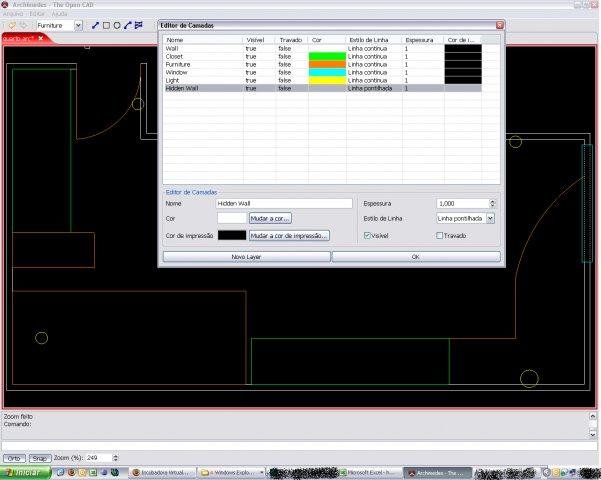Open the Estilo de Linha dropdown
The image size is (601, 480).
pyautogui.click(x=490, y=217)
